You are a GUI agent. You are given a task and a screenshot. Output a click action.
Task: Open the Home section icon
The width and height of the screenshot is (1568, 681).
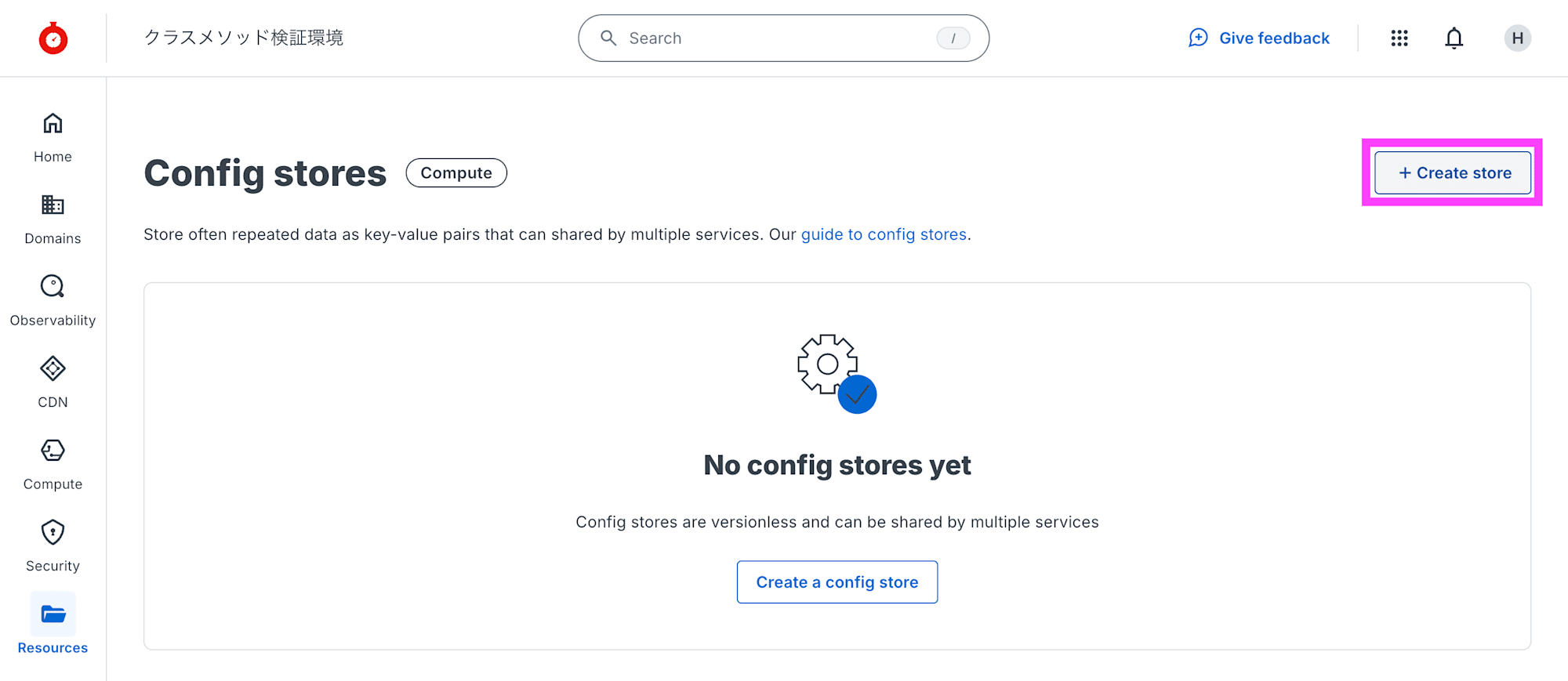click(53, 124)
